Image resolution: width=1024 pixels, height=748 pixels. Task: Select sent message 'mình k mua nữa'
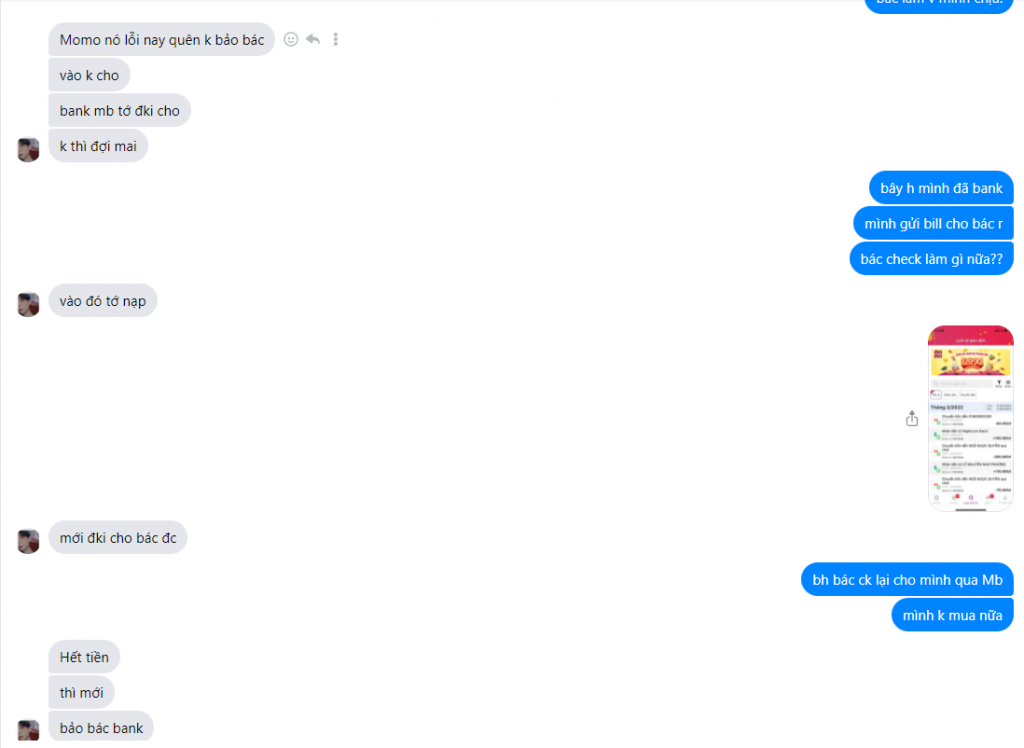(952, 615)
